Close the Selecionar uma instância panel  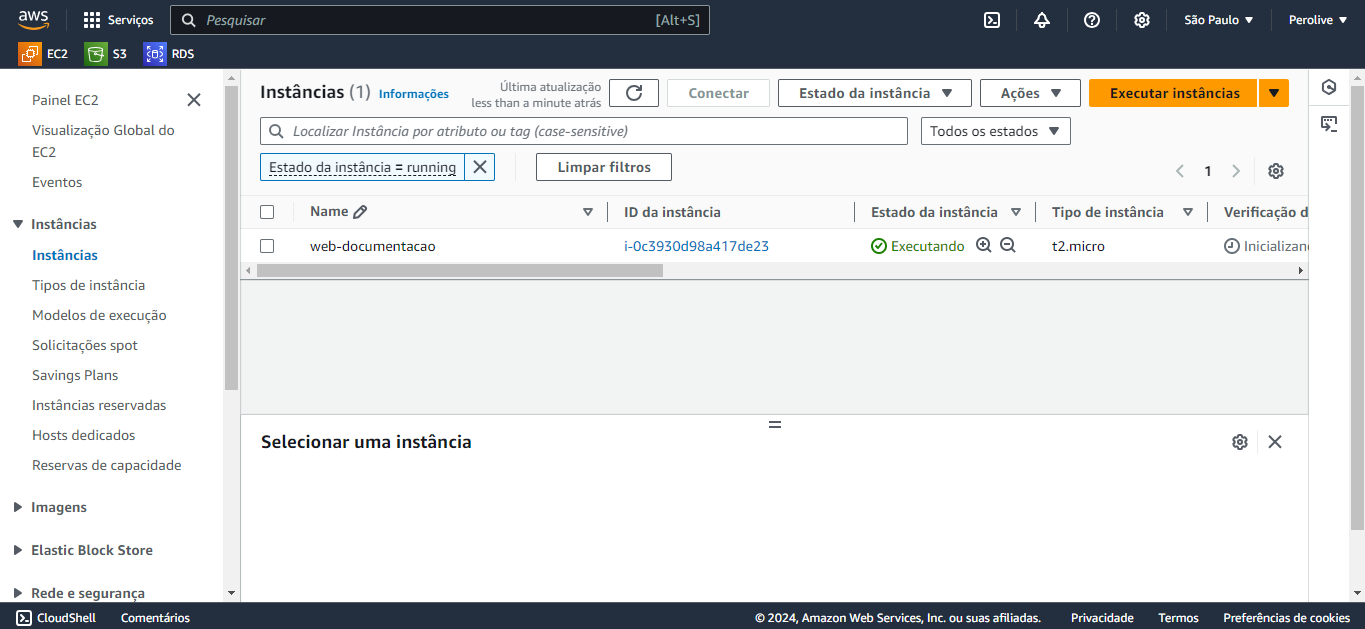click(1275, 442)
